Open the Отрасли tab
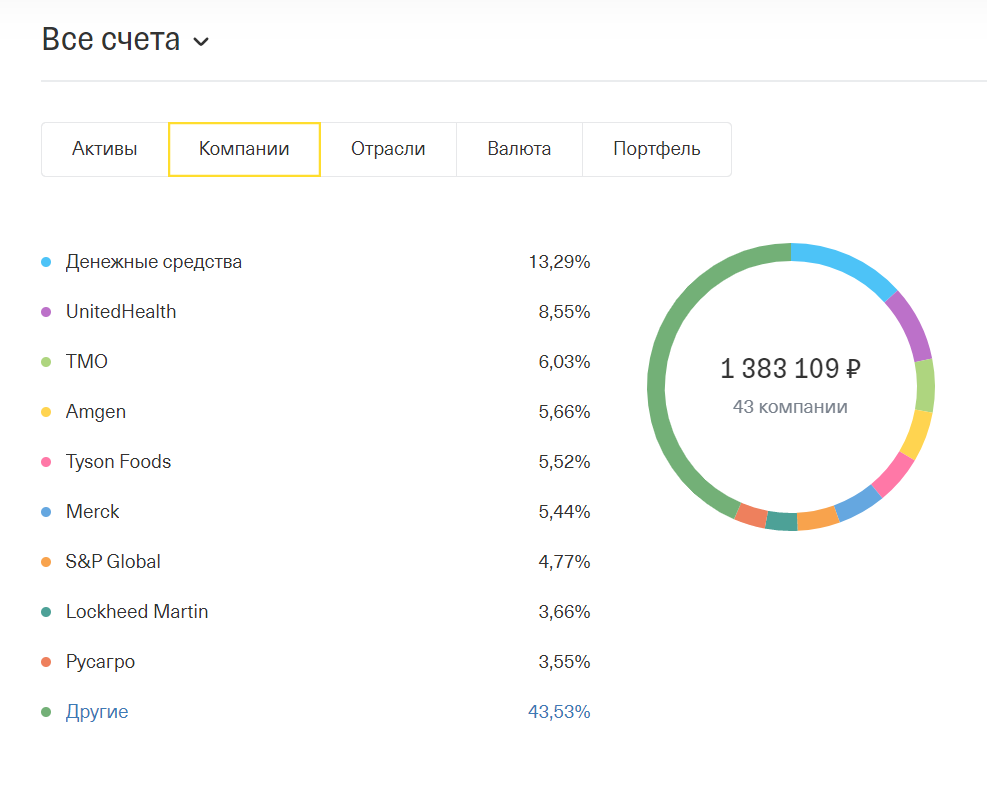987x785 pixels. [x=388, y=149]
